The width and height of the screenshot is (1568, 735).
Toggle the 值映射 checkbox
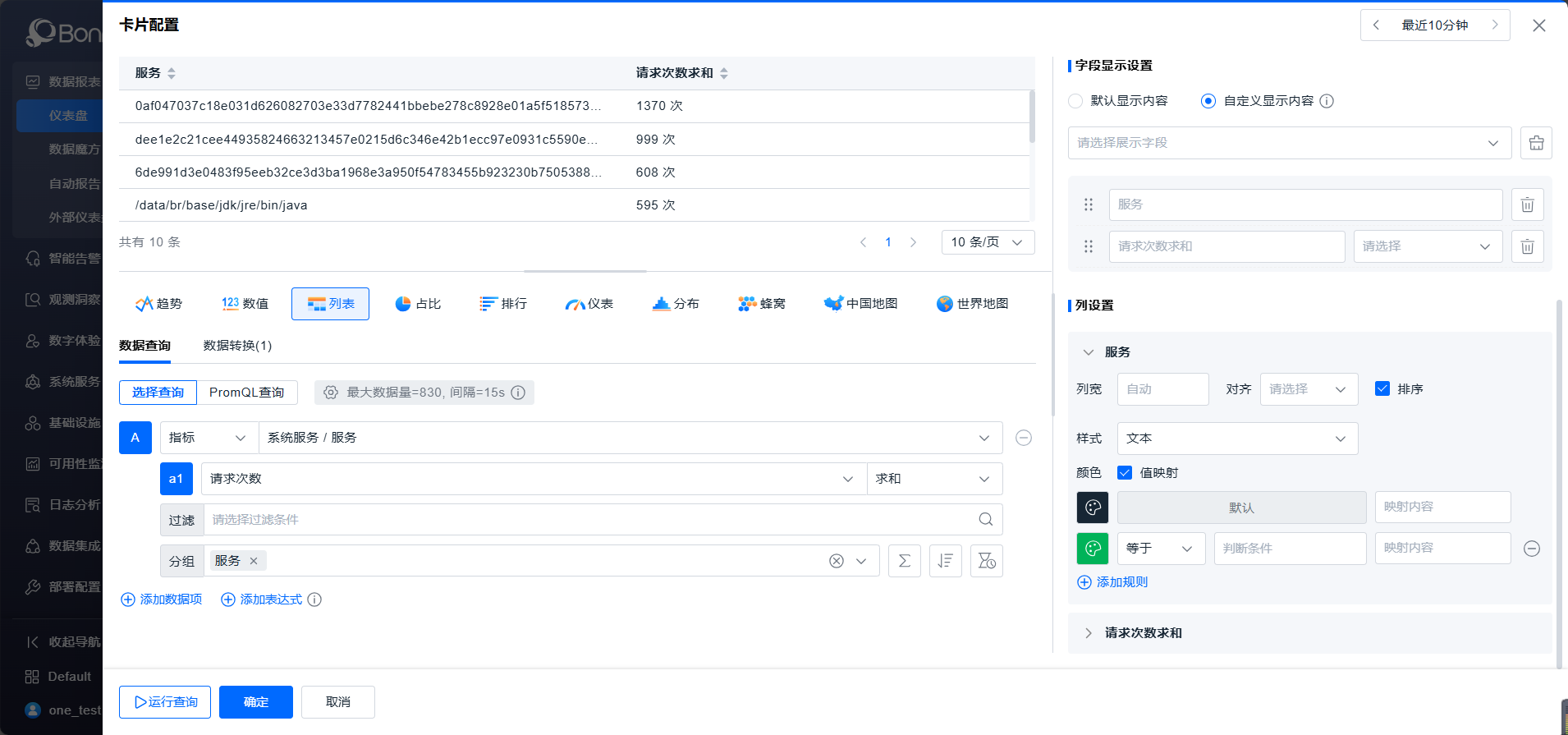coord(1125,473)
